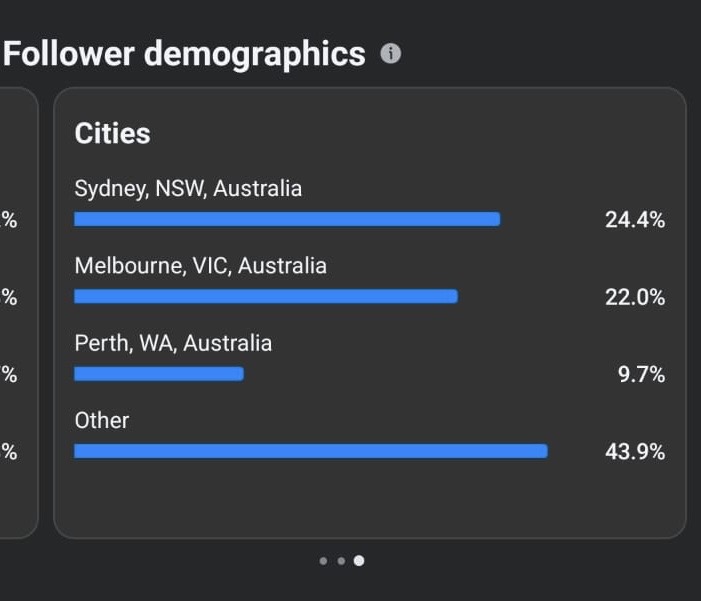Click empty area at bottom of Cities card
The image size is (701, 601).
point(370,501)
